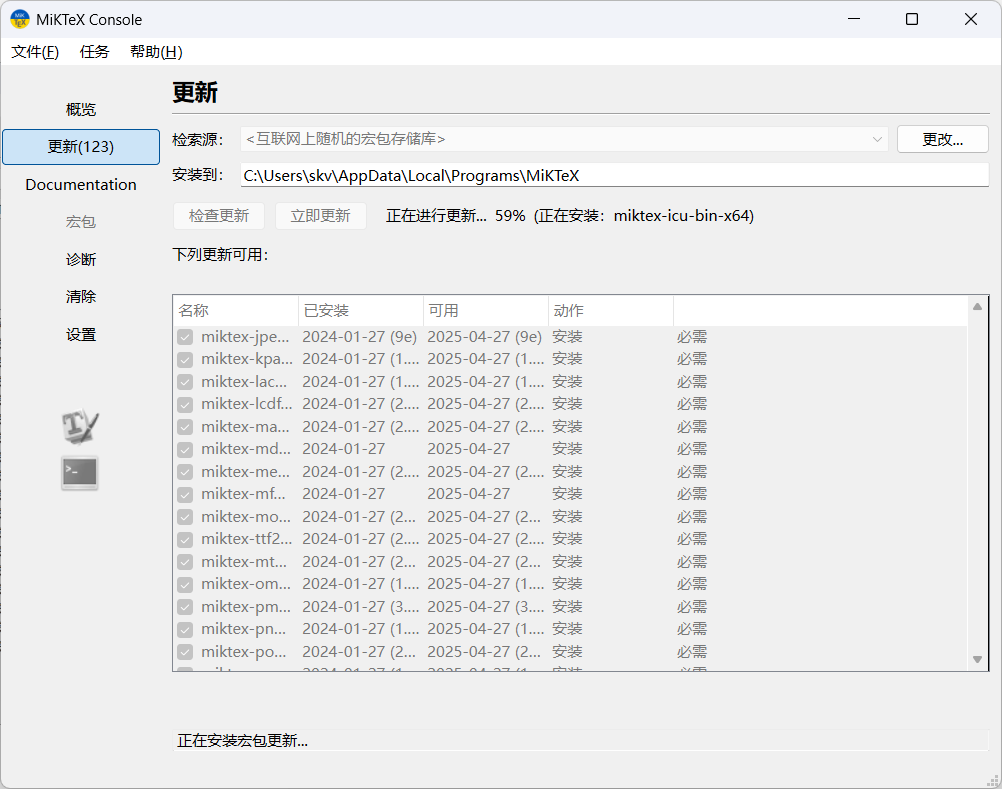Toggle checkbox for miktex-md... package
The width and height of the screenshot is (1002, 789).
(x=185, y=450)
